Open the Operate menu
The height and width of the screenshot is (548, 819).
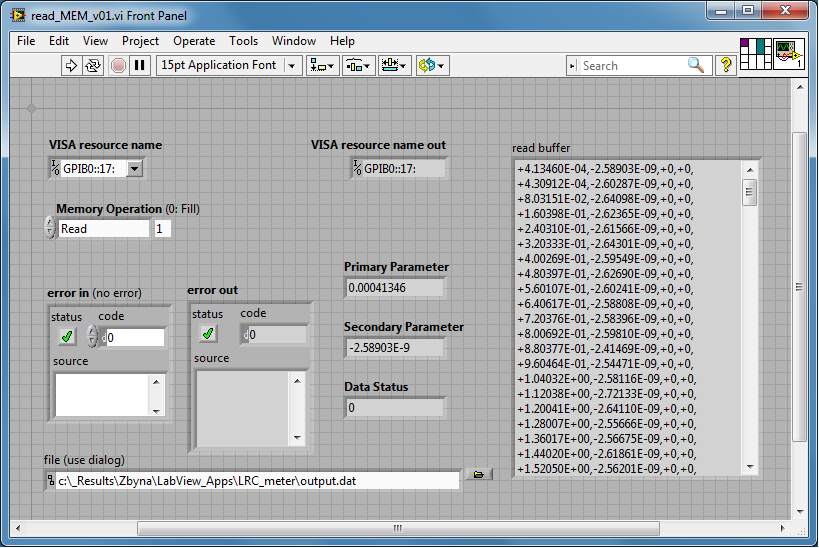194,41
